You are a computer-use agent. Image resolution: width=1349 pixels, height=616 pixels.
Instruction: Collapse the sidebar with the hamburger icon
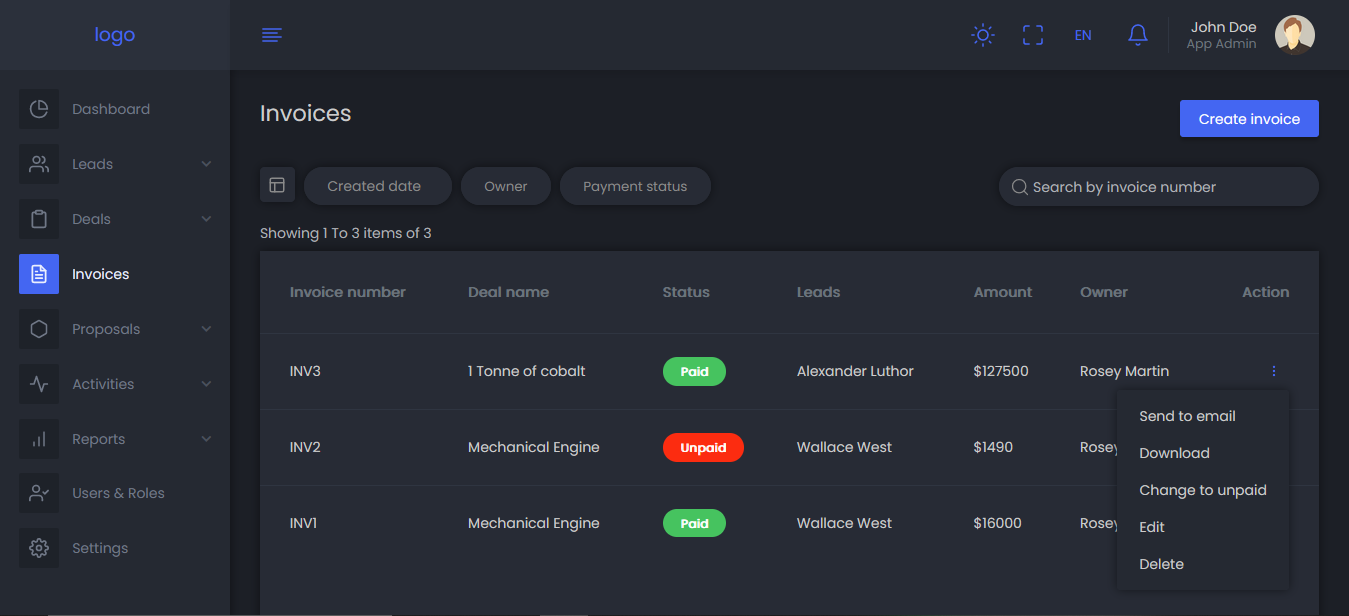click(271, 35)
